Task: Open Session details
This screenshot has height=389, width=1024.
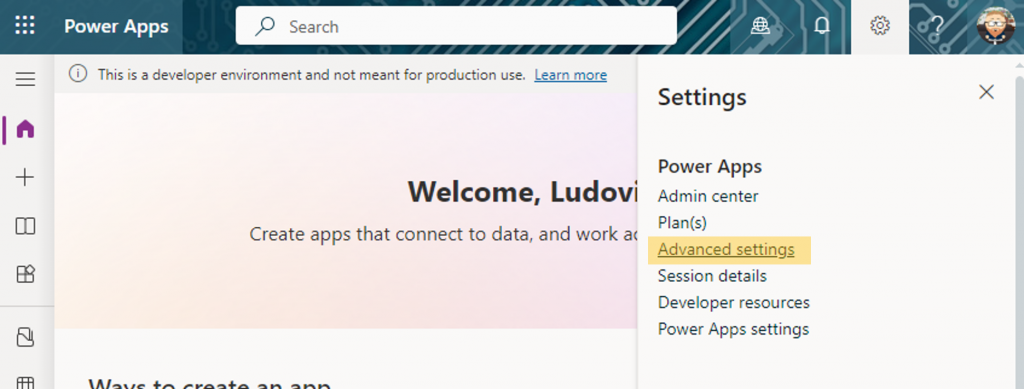Action: 712,276
